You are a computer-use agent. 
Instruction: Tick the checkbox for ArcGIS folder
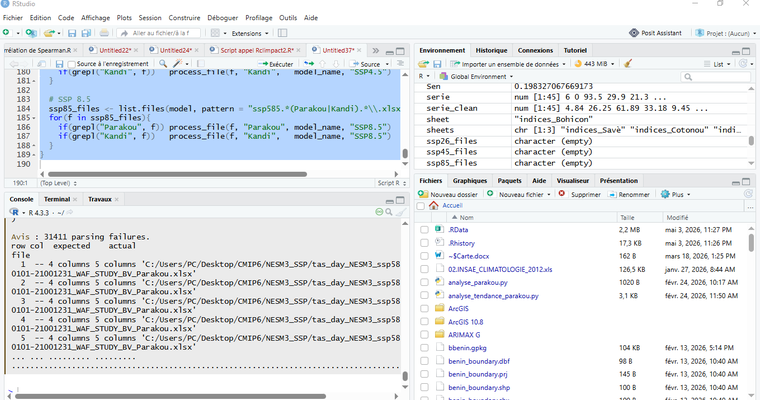pos(424,308)
